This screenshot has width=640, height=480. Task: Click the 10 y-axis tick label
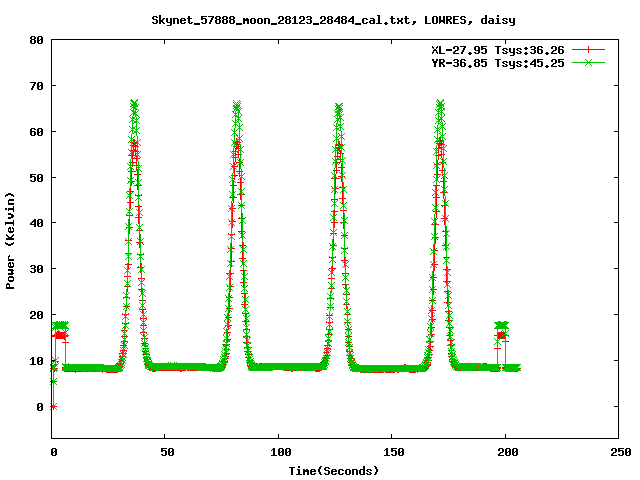click(36, 361)
